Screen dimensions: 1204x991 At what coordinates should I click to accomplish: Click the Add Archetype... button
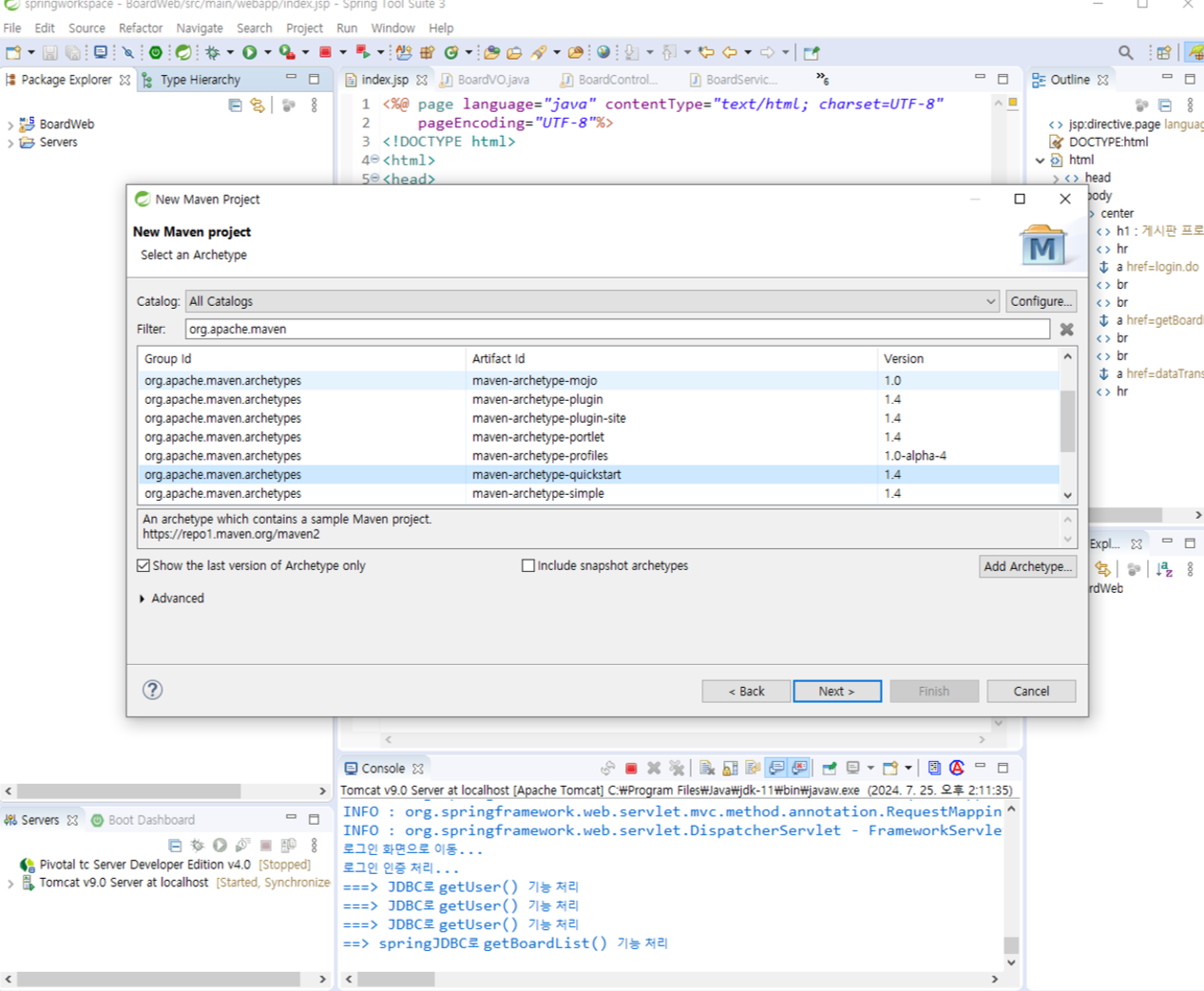1027,566
